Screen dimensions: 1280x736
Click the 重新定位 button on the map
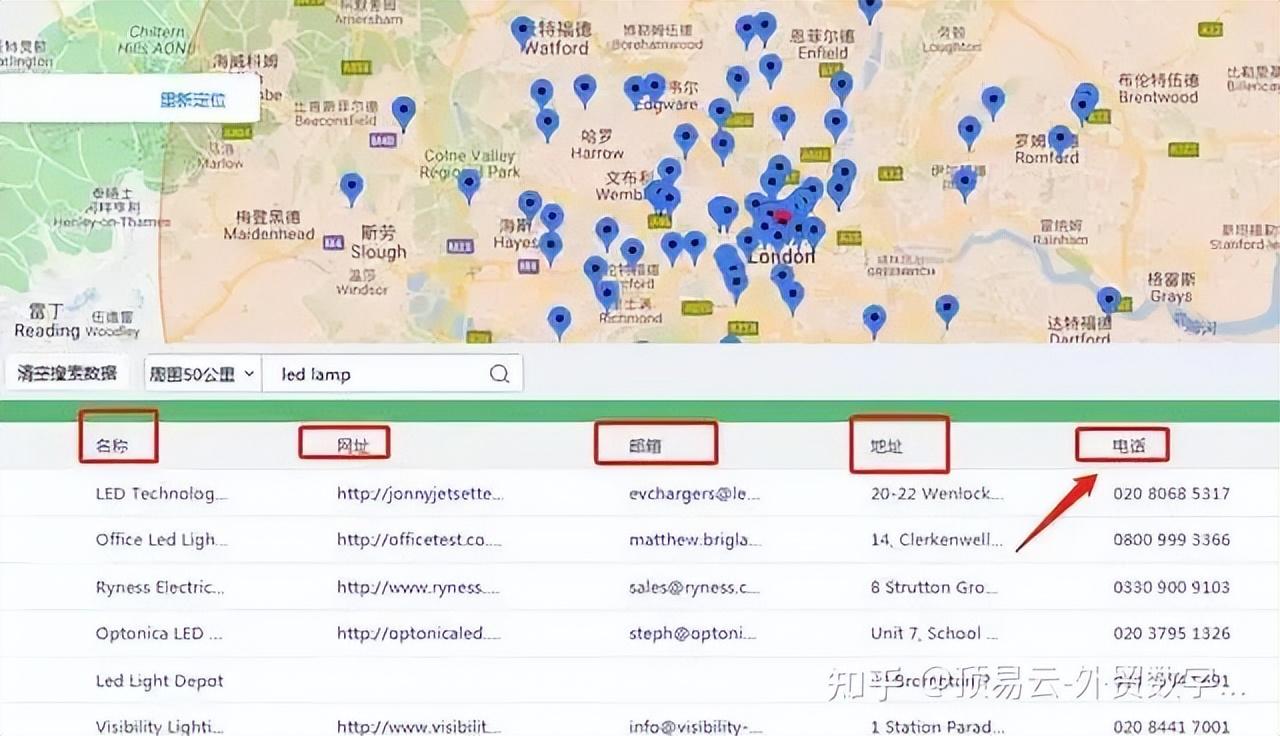[196, 99]
